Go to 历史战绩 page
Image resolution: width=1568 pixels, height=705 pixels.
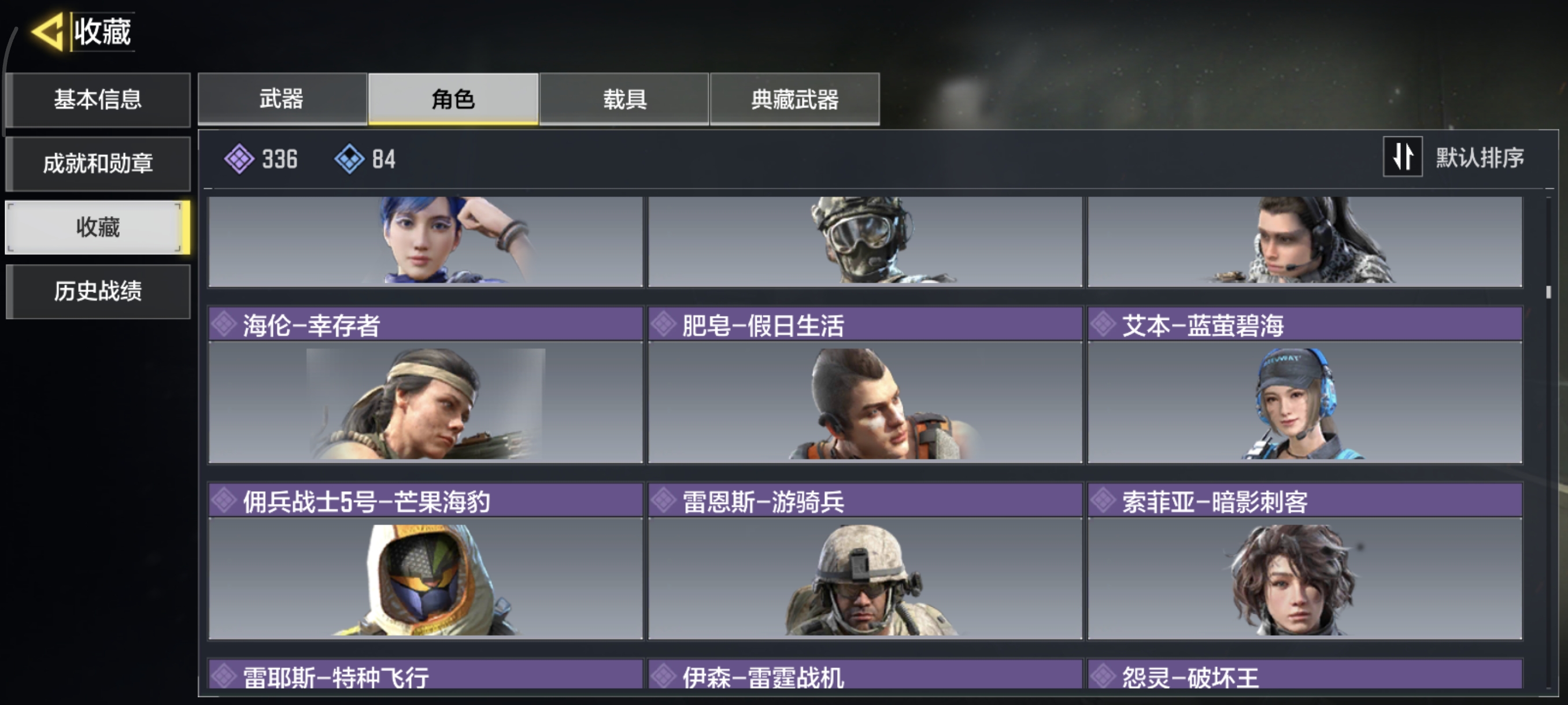(98, 291)
